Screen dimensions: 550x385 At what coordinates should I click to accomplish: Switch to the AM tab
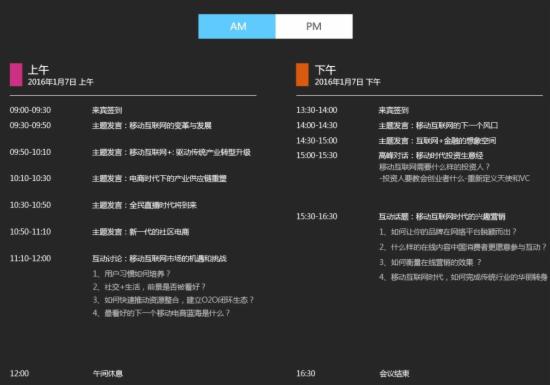pos(237,26)
